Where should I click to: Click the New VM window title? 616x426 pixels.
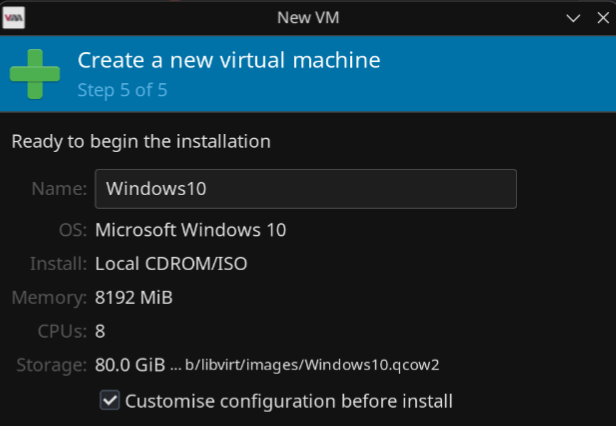[308, 18]
